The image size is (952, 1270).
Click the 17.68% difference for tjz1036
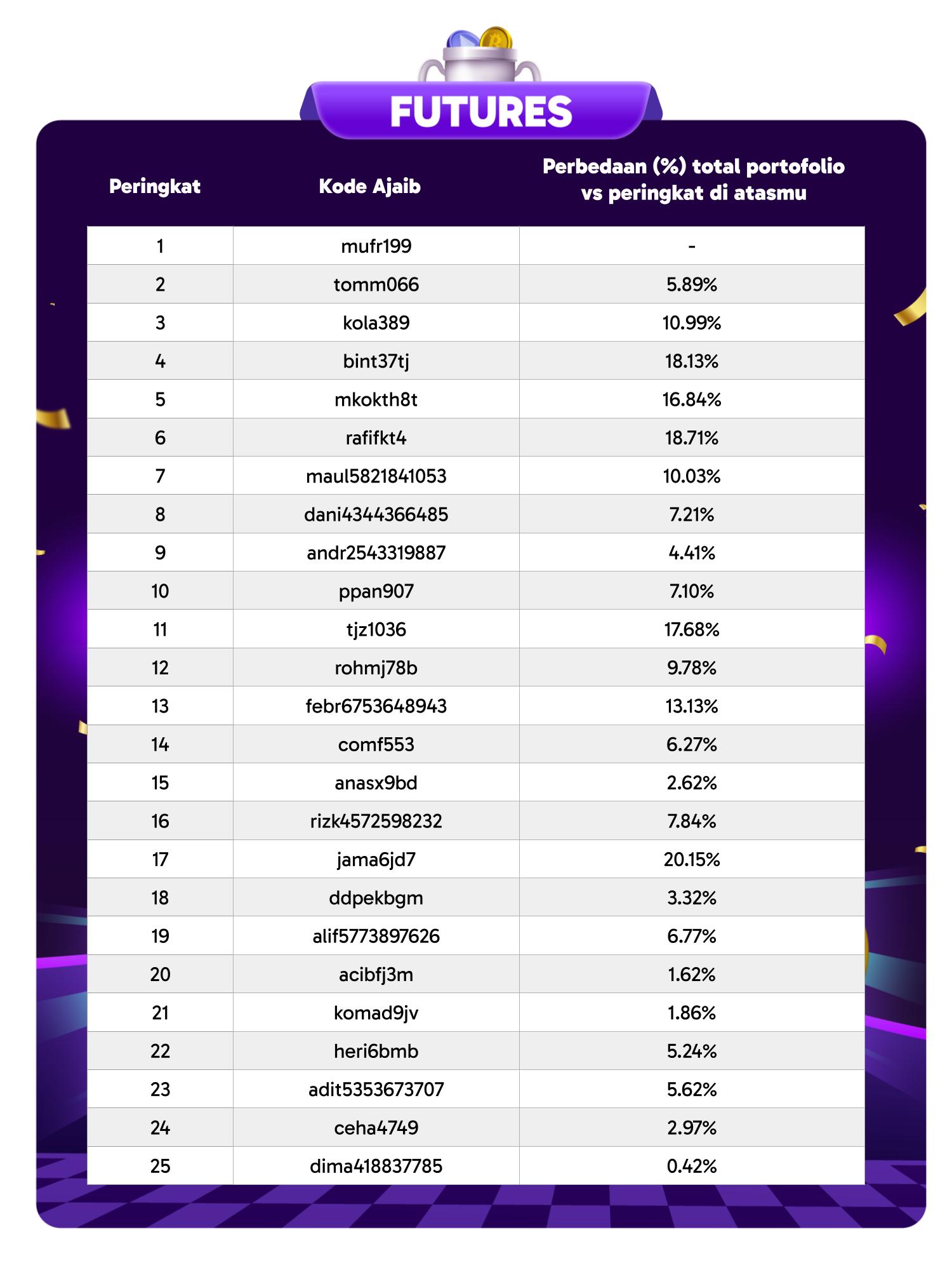[692, 629]
